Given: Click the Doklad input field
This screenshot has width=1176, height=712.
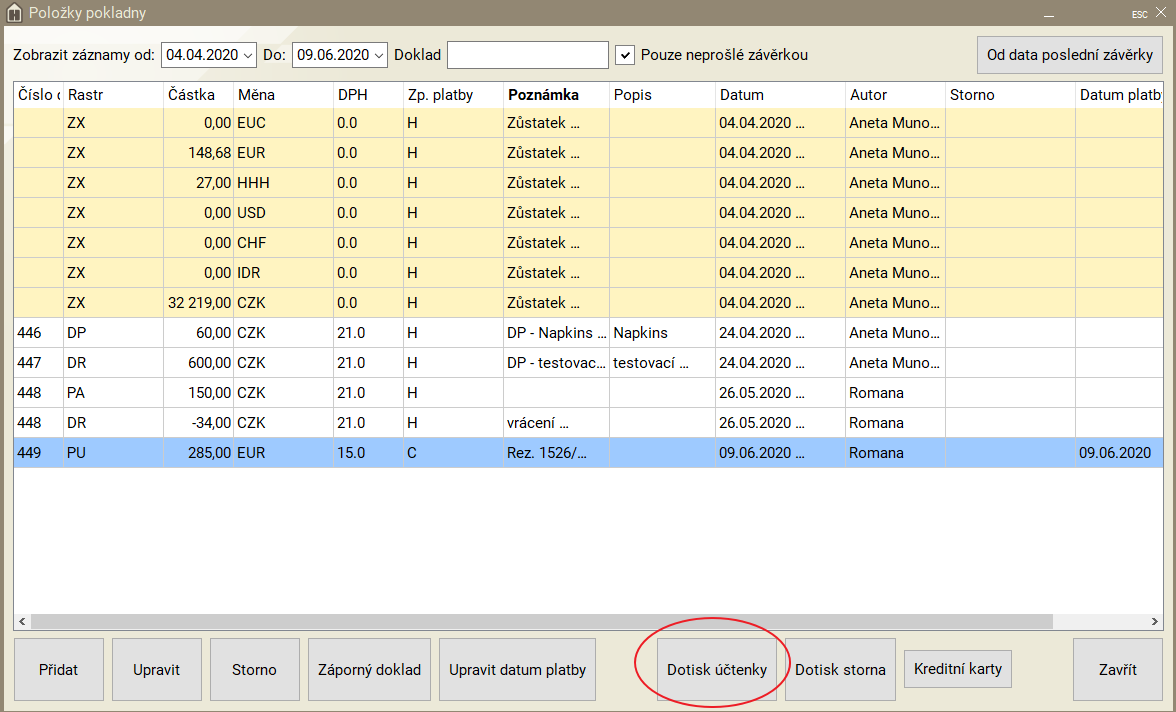Looking at the screenshot, I should [527, 55].
